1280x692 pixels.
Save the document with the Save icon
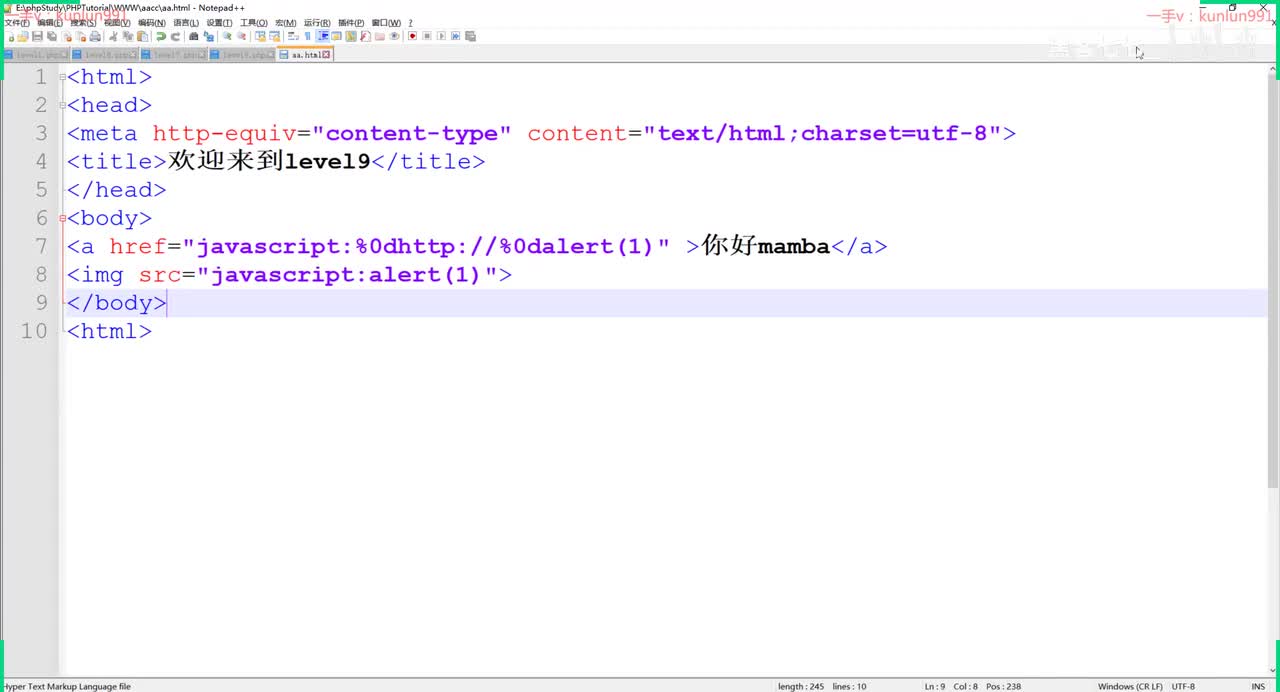pos(36,36)
